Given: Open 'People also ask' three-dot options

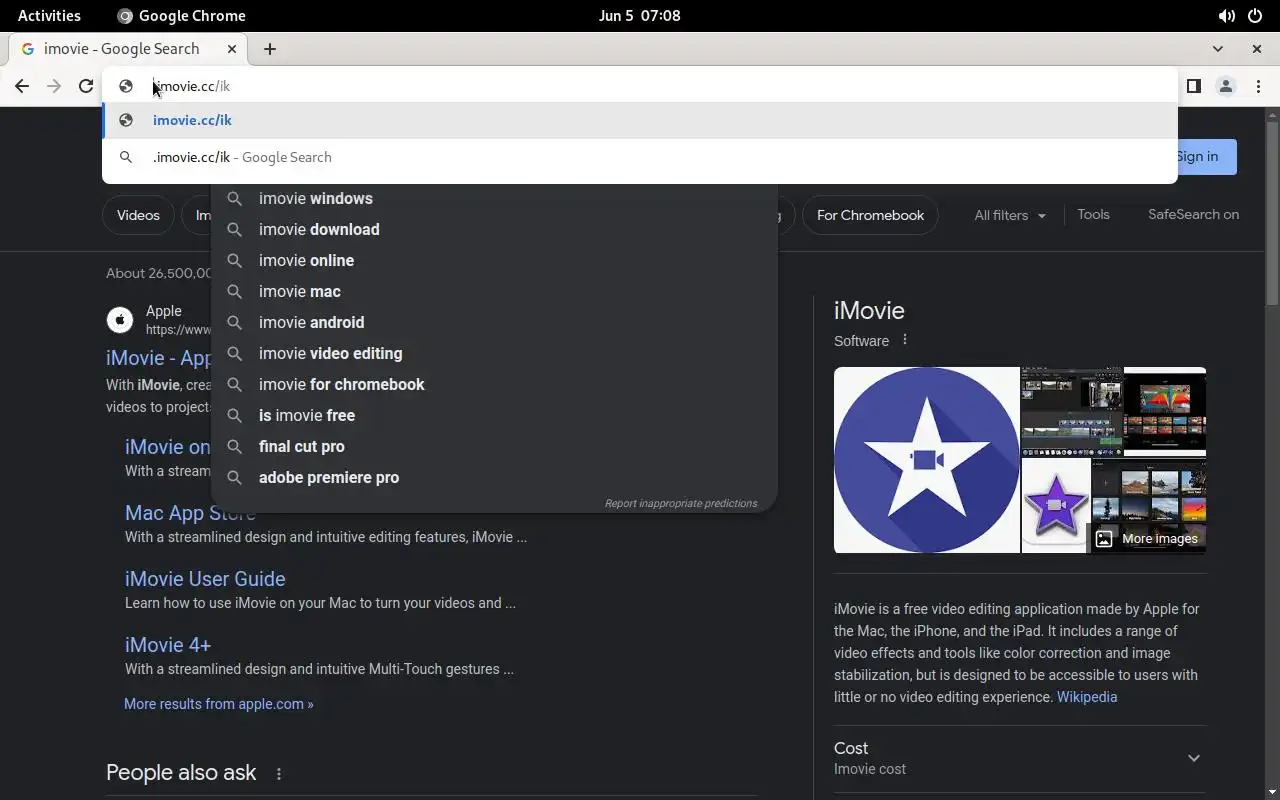Looking at the screenshot, I should pyautogui.click(x=279, y=774).
